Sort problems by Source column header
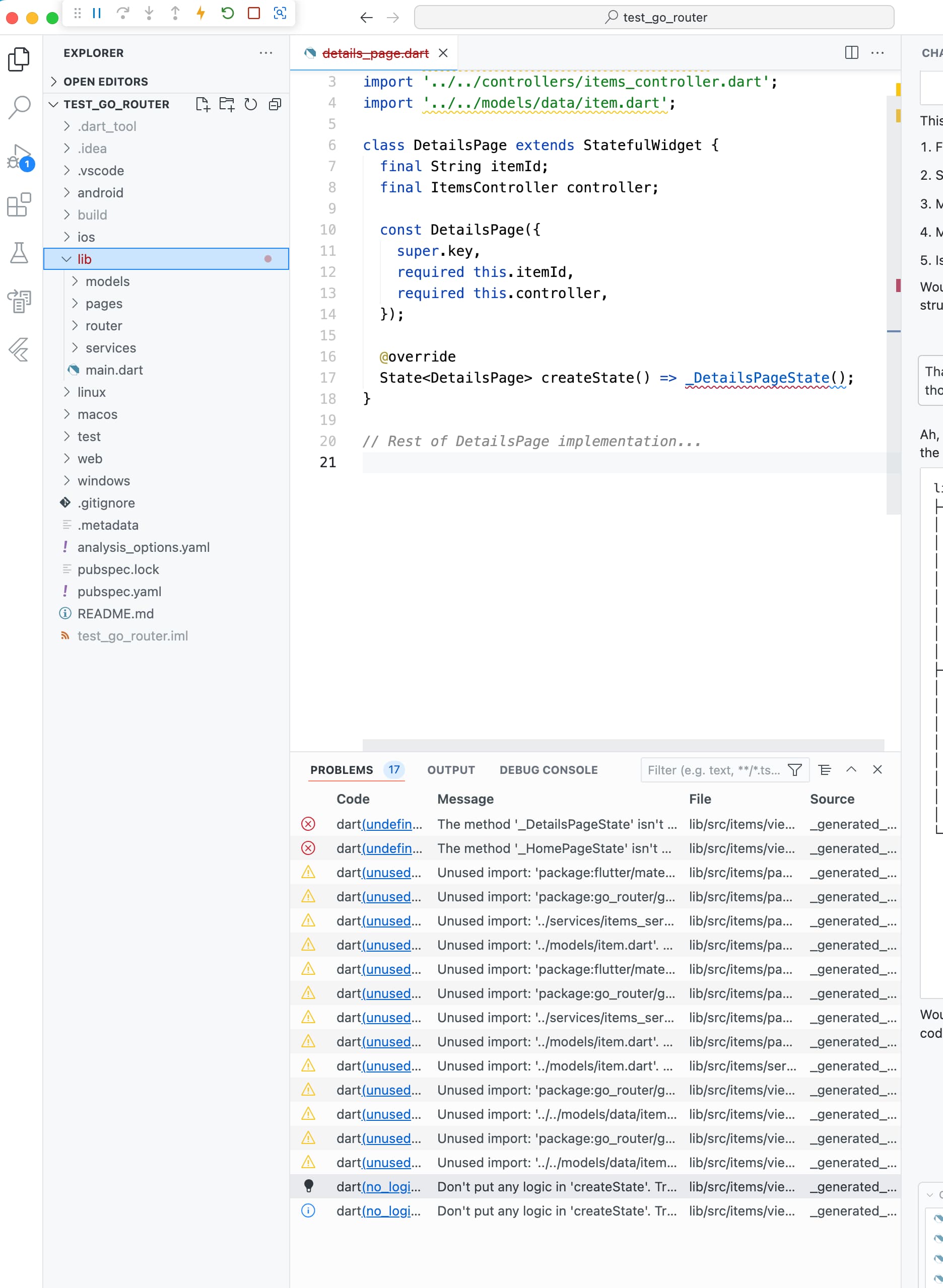Screen dimensions: 943x1288 (832, 799)
